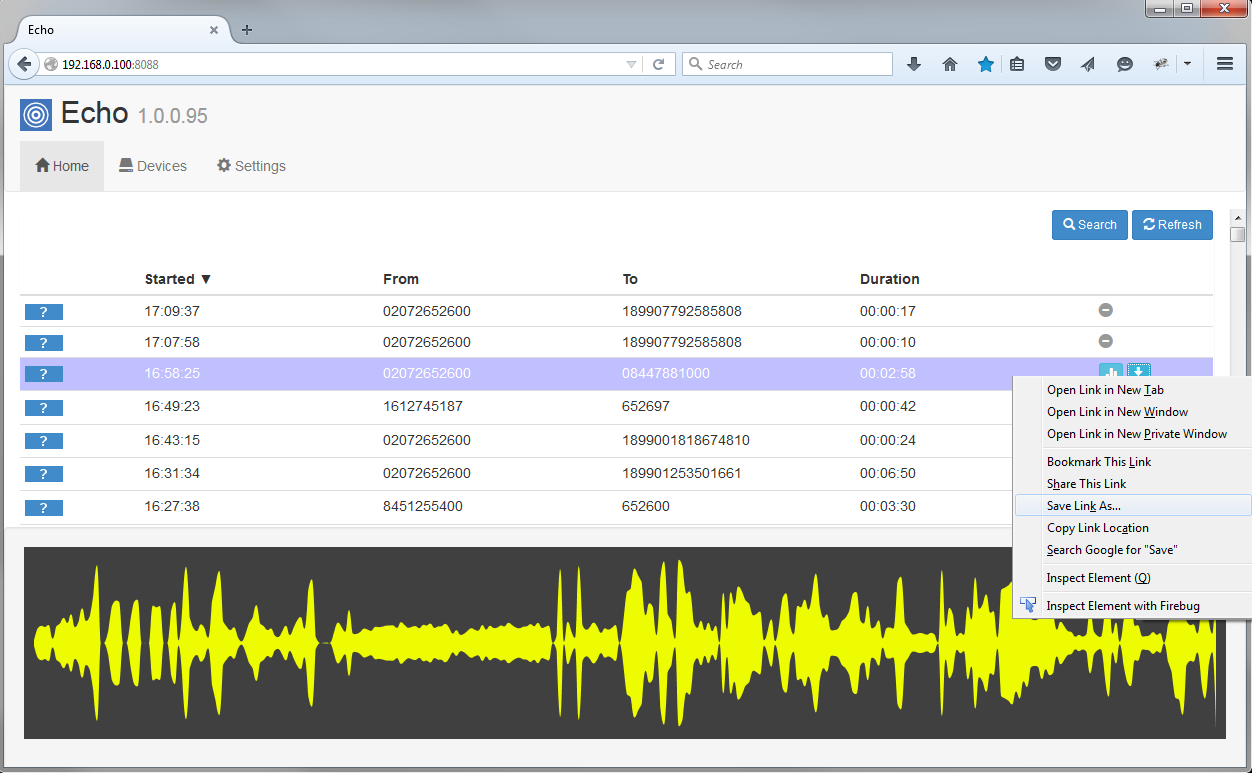Screen dimensions: 1252x773
Task: Click the ? badge for the 16:58:25 call
Action: click(x=44, y=374)
